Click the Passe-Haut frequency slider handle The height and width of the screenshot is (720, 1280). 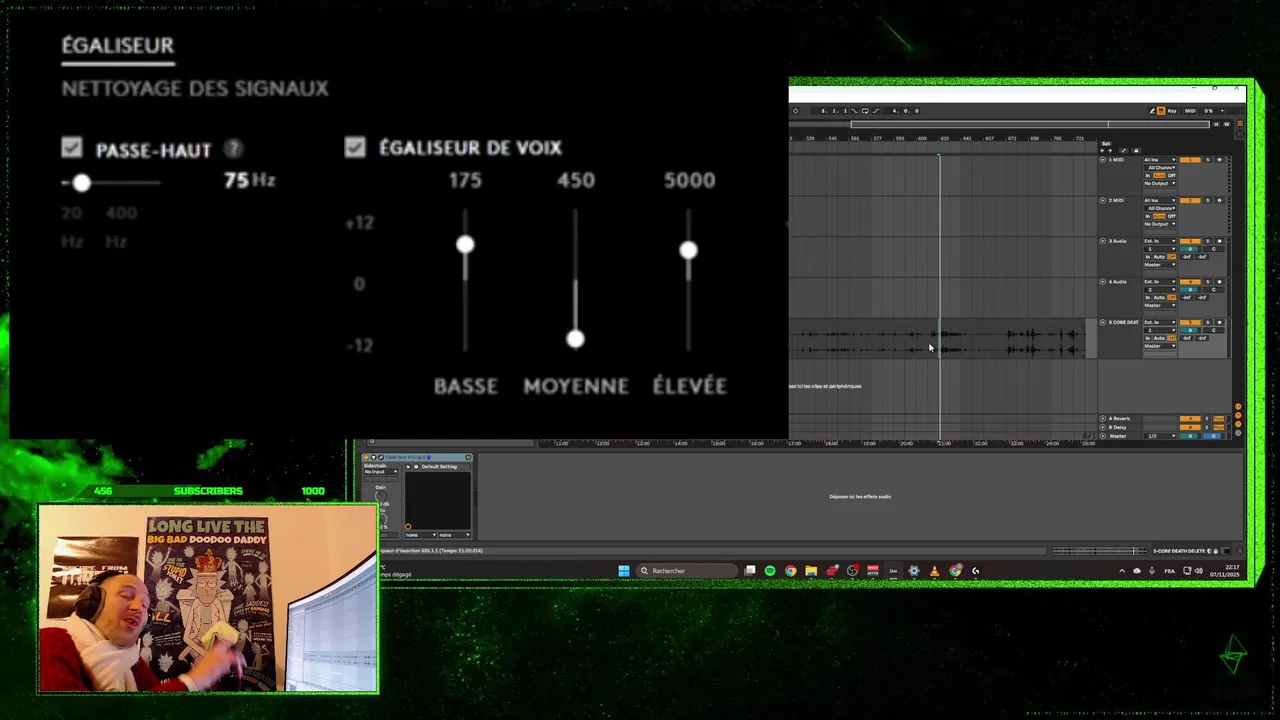coord(81,182)
